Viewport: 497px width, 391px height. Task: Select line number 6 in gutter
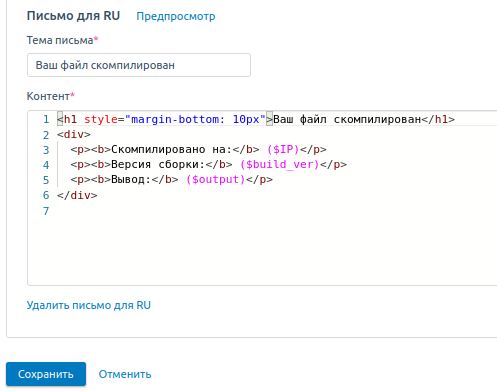tap(46, 195)
